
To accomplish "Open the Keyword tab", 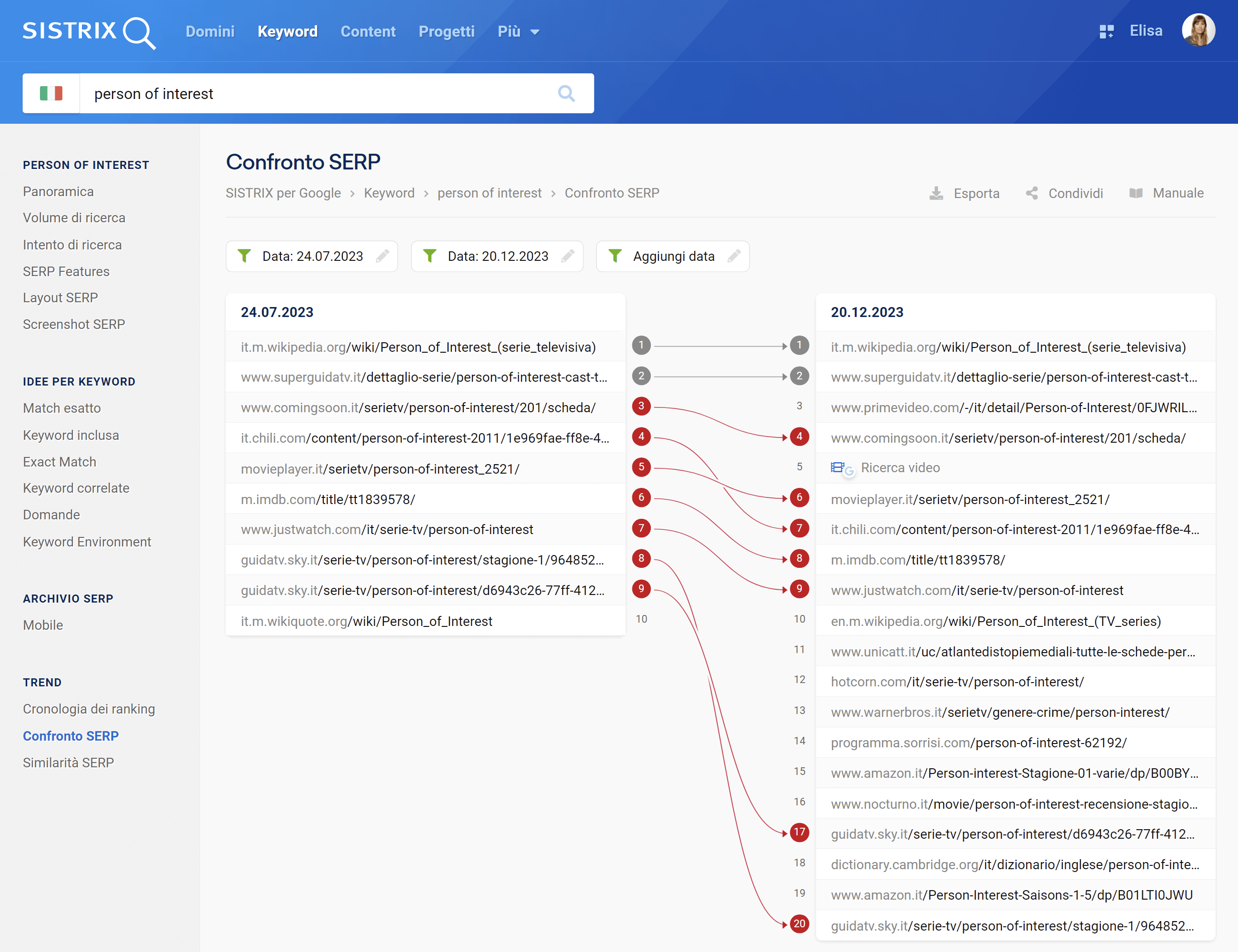I will pos(288,32).
